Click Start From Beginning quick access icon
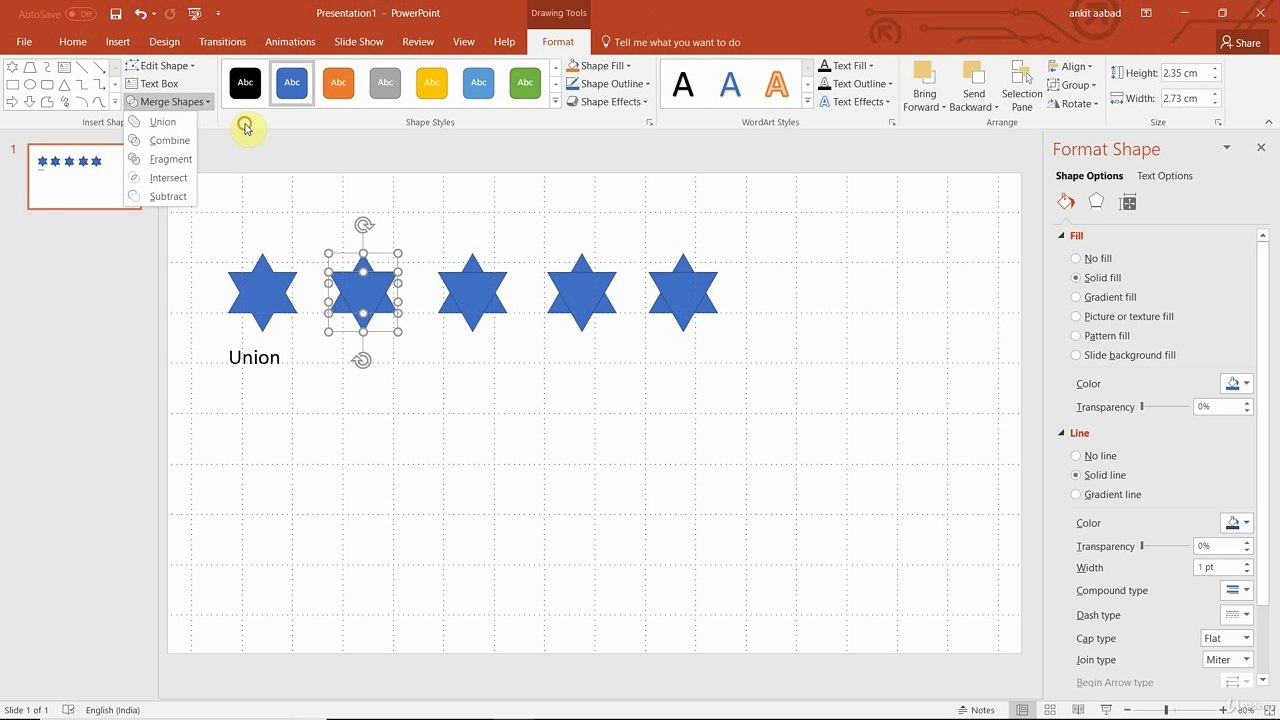Viewport: 1280px width, 720px height. pos(194,14)
